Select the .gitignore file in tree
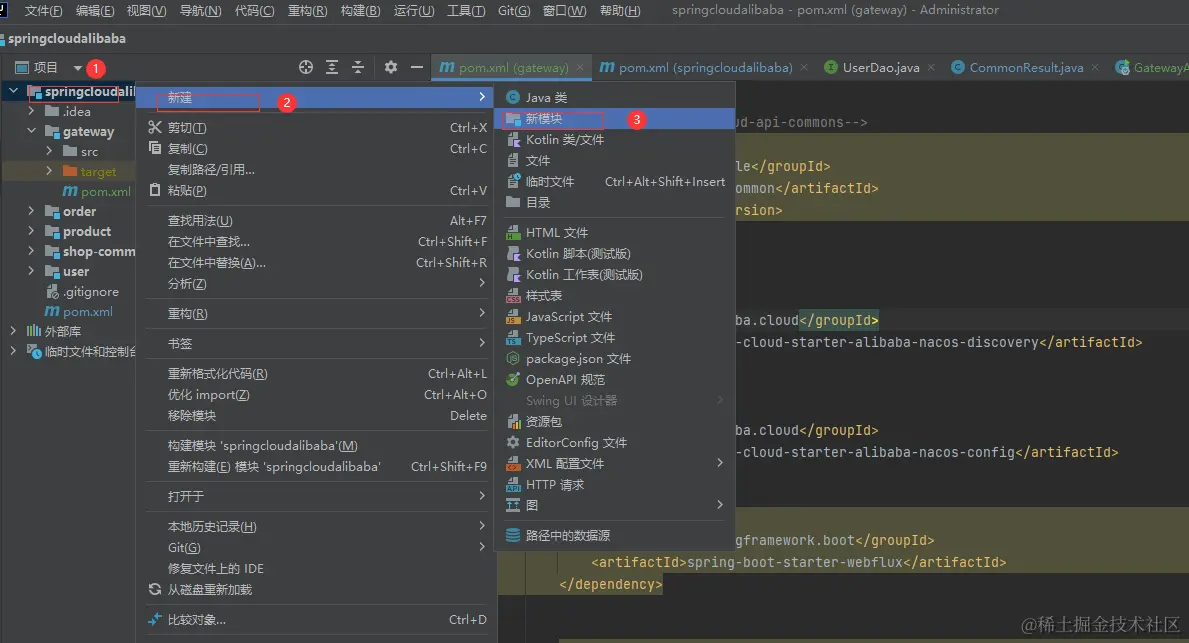1189x643 pixels. click(83, 291)
